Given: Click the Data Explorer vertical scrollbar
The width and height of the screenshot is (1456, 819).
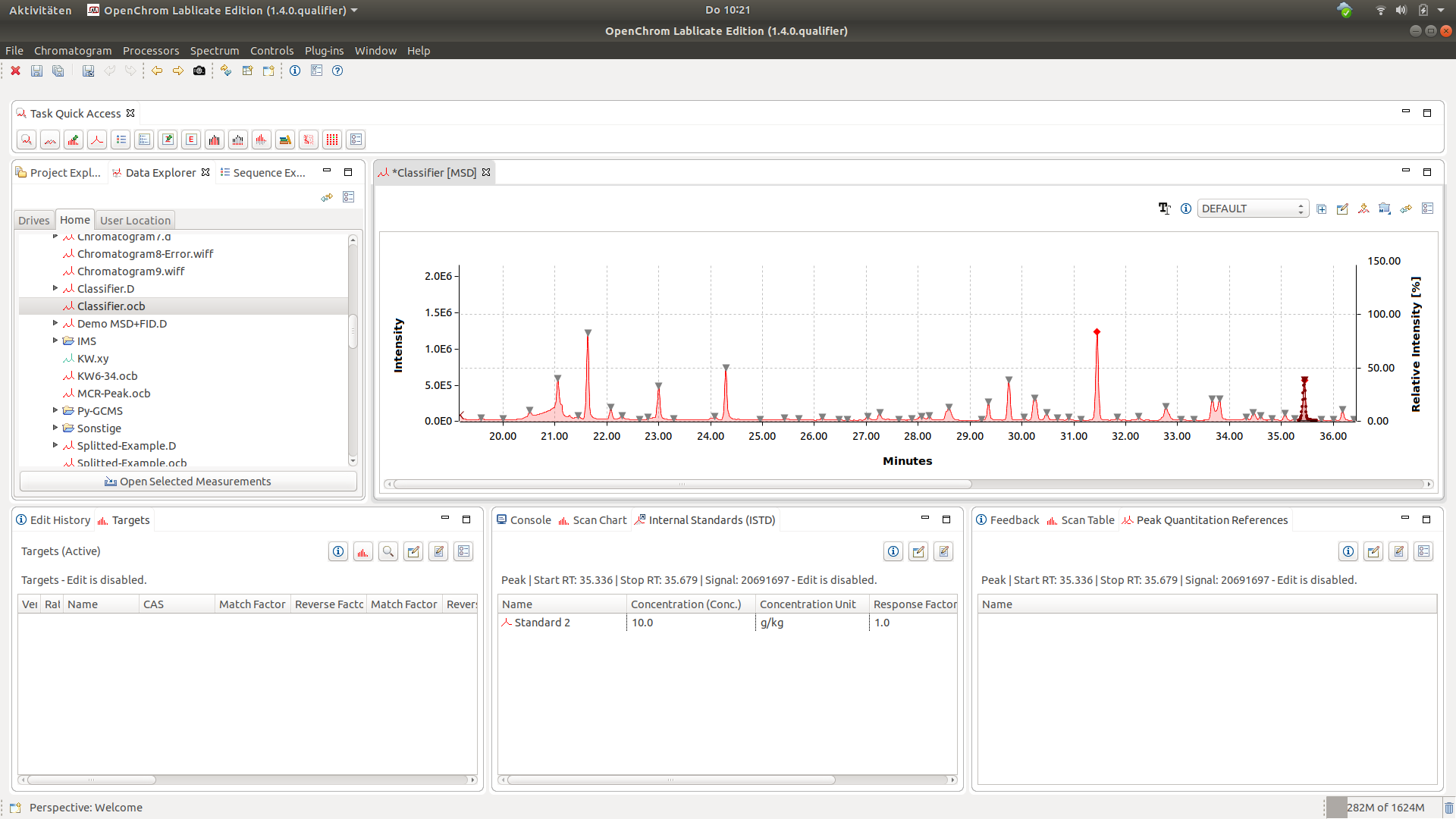Looking at the screenshot, I should coord(353,331).
